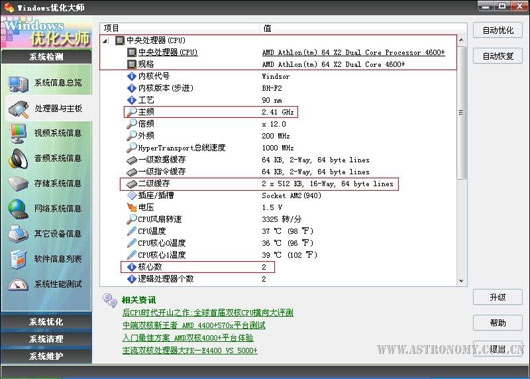This screenshot has height=379, width=530.
Task: Open 音频系统信息 speaker icon
Action: 18,159
